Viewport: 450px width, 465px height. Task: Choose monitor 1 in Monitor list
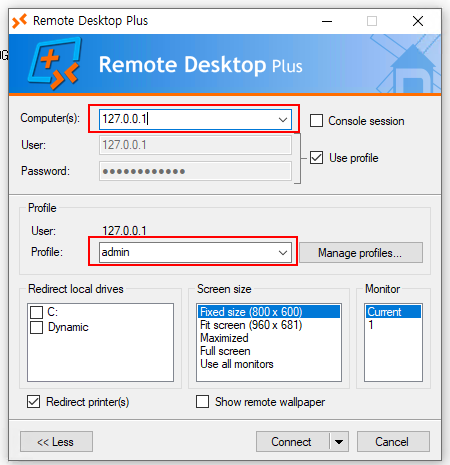(x=371, y=325)
